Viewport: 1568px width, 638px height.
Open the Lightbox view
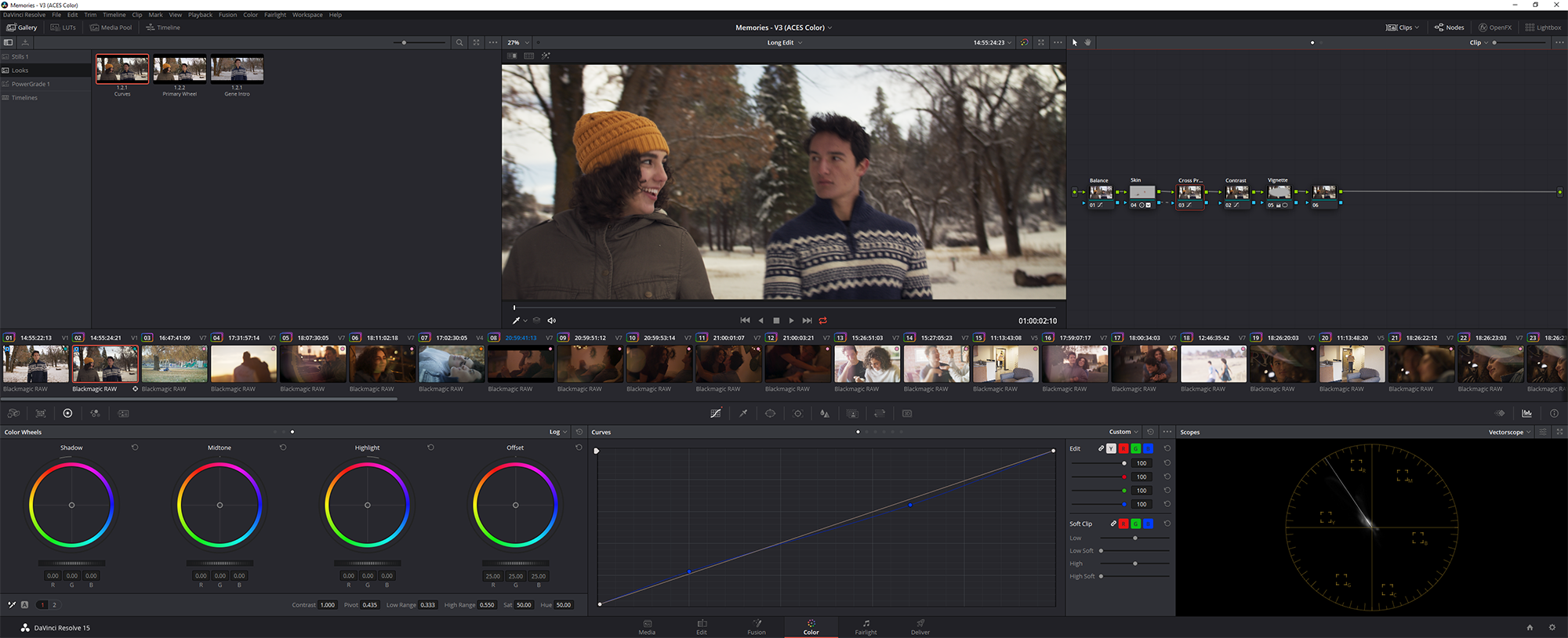tap(1543, 27)
